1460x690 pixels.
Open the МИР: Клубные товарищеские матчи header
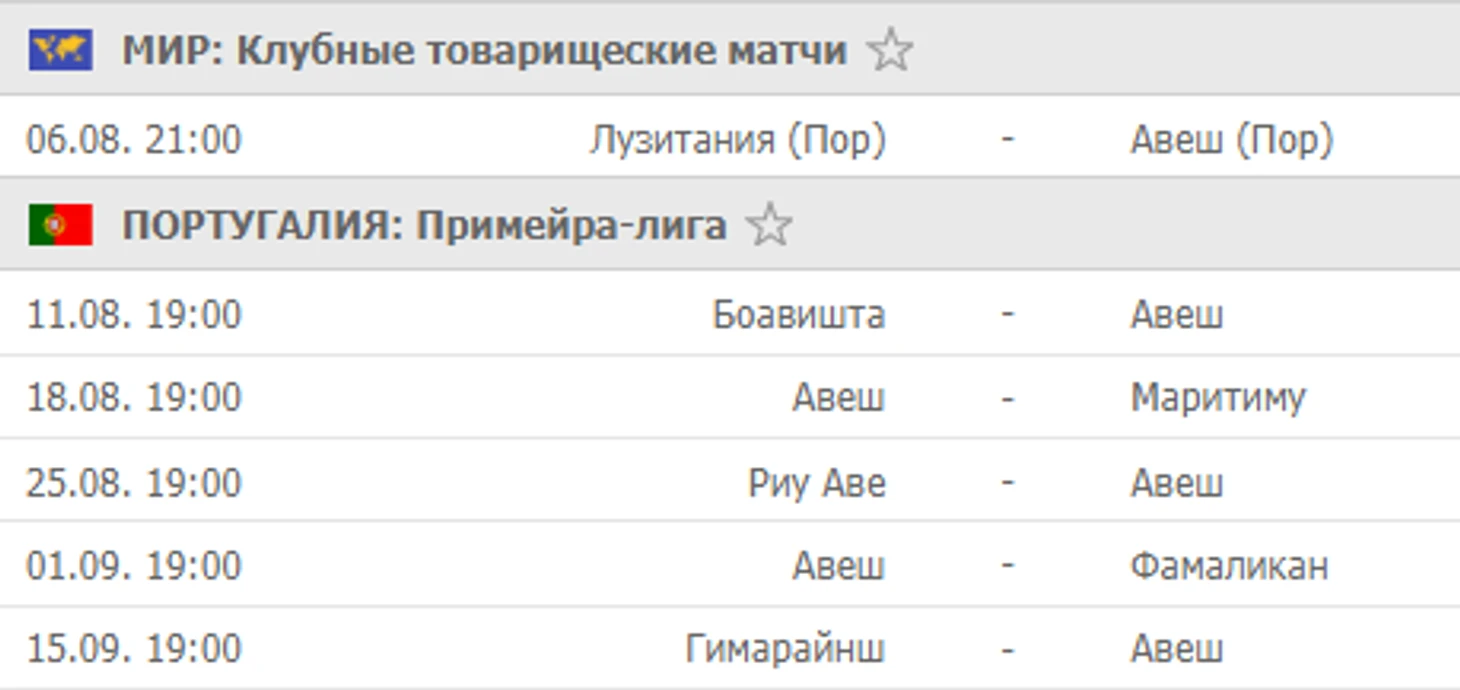click(x=484, y=50)
